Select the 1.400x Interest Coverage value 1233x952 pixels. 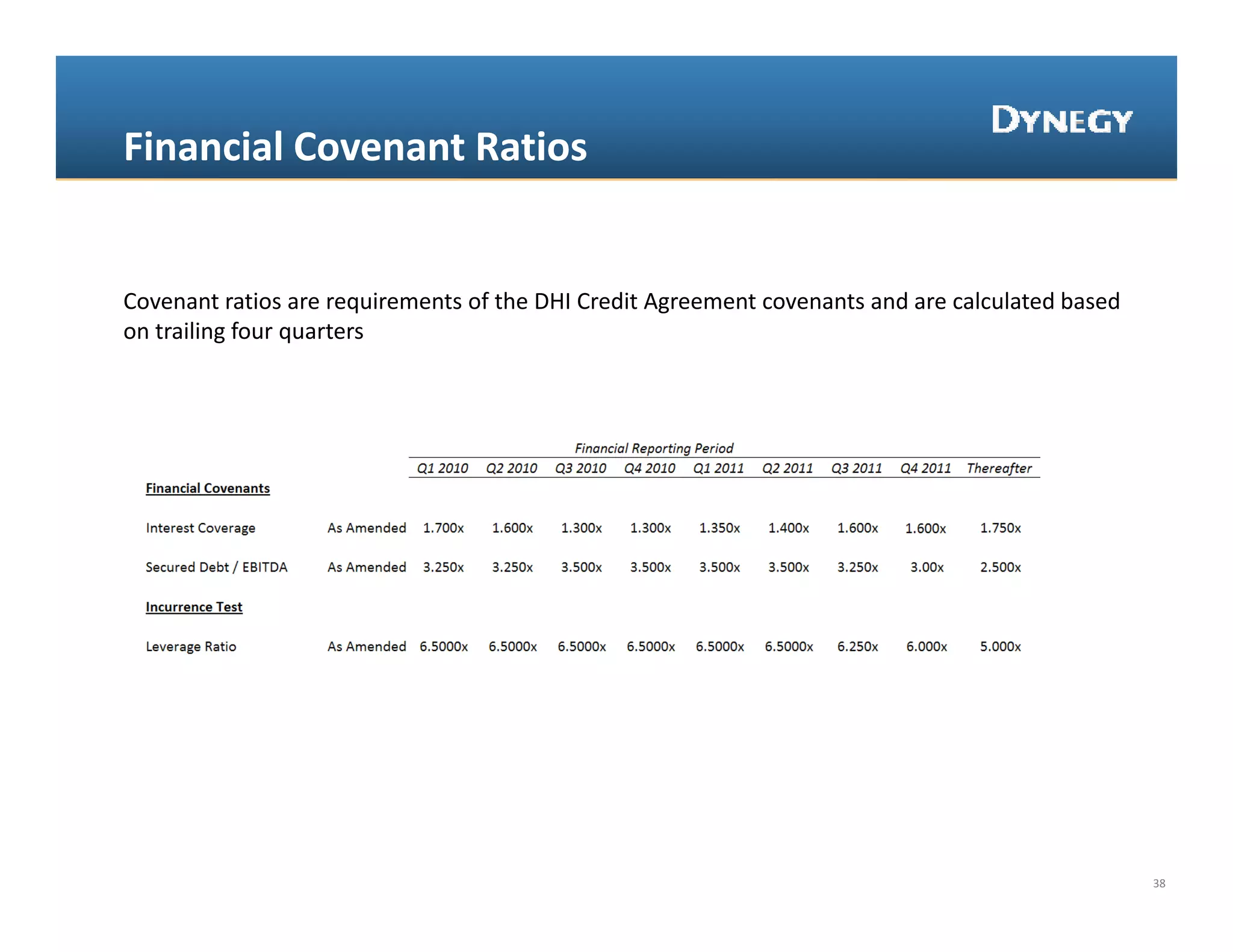coord(789,528)
